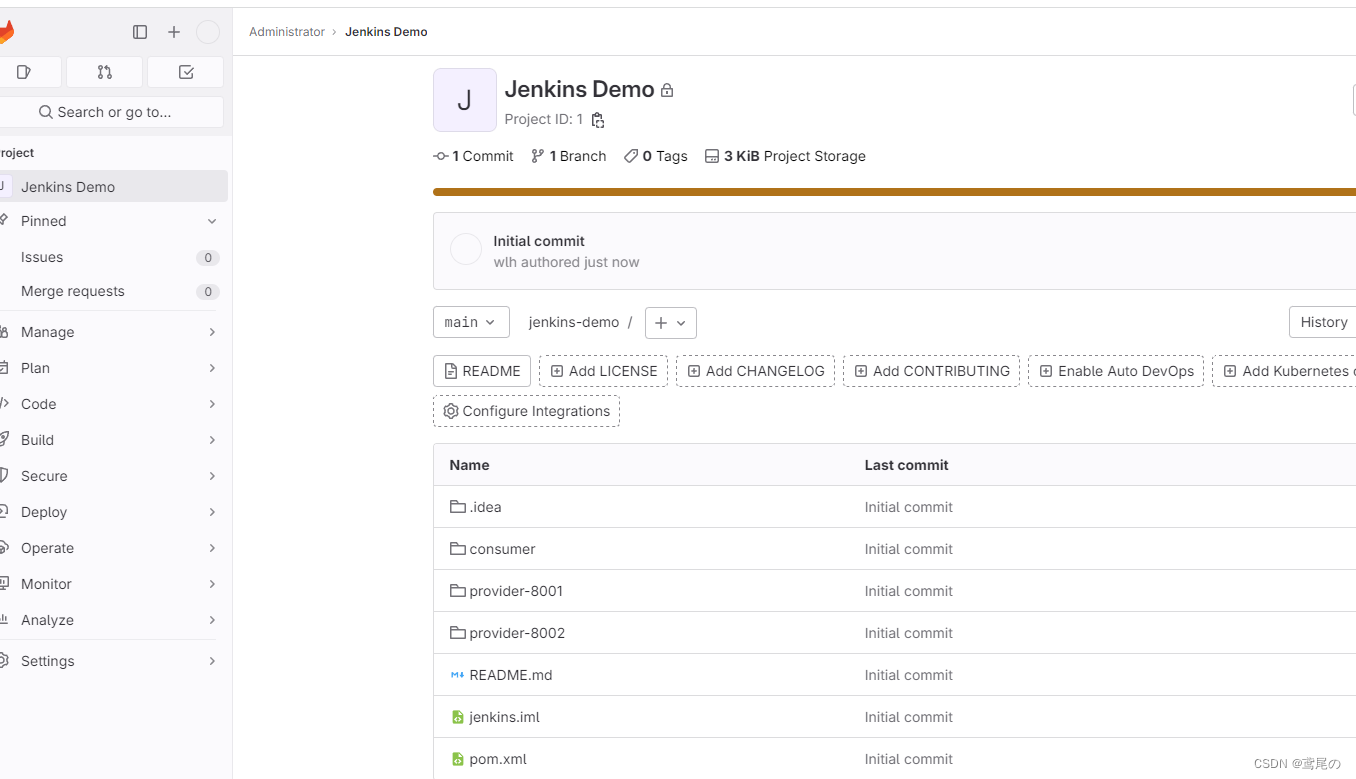
Task: Open the add file plus dropdown
Action: pyautogui.click(x=671, y=323)
